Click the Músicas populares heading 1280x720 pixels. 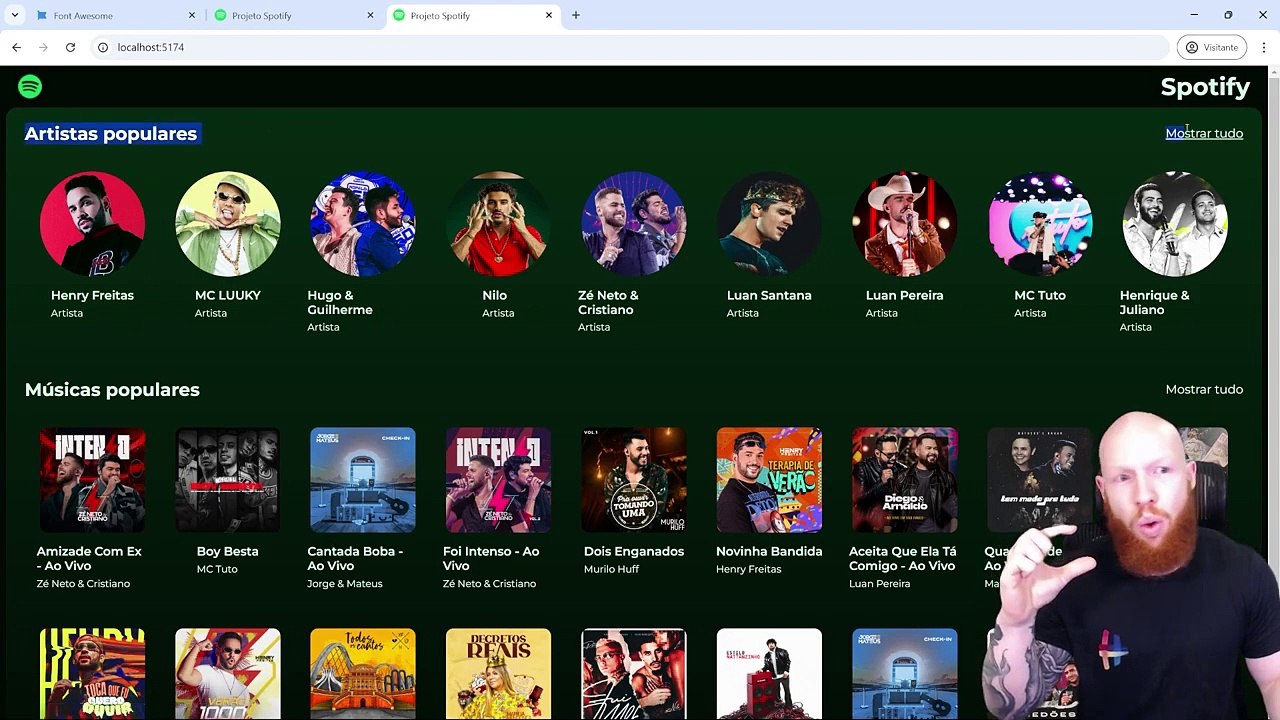coord(112,389)
